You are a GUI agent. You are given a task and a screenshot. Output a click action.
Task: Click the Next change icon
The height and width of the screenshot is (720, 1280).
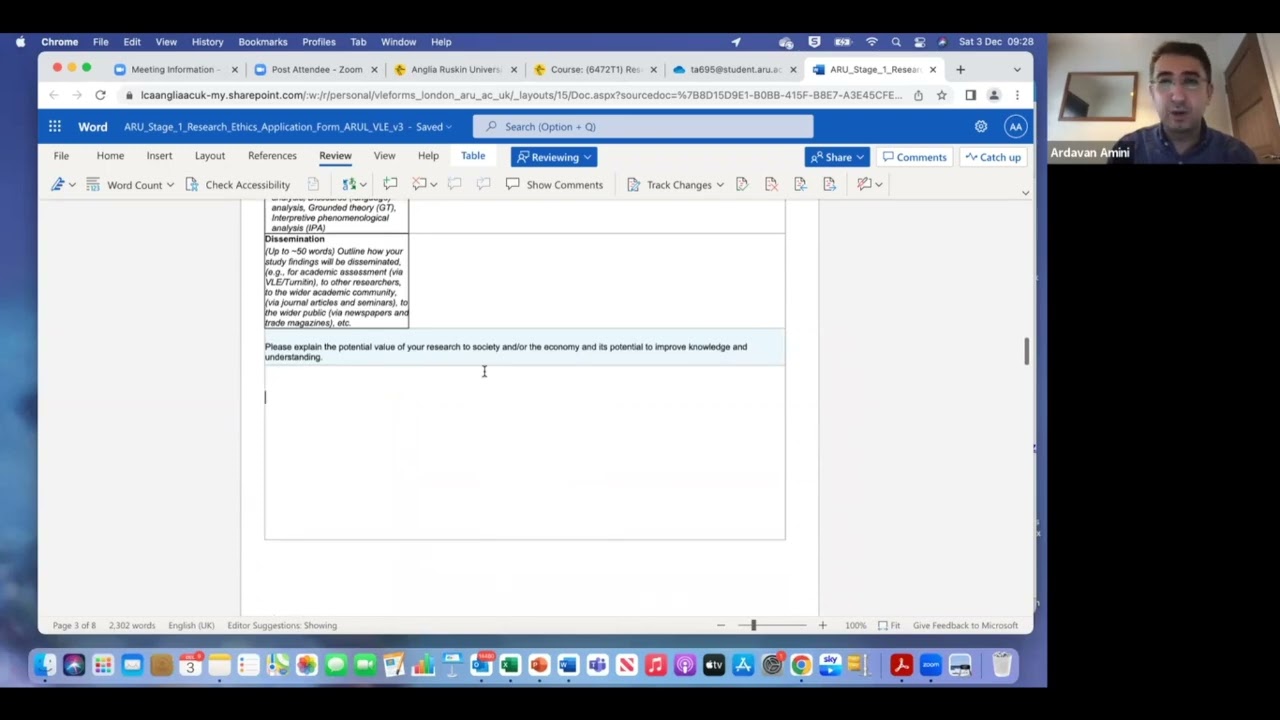coord(829,184)
